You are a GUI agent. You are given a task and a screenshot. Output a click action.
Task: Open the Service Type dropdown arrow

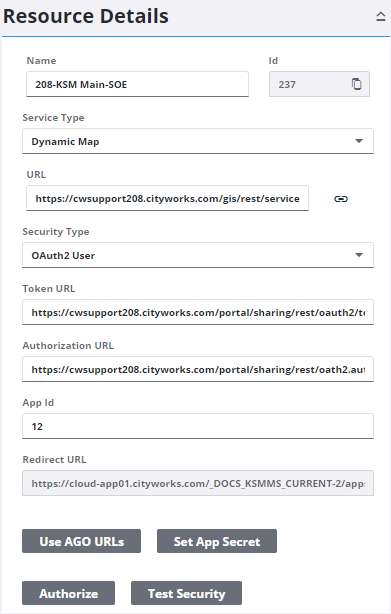pyautogui.click(x=359, y=141)
